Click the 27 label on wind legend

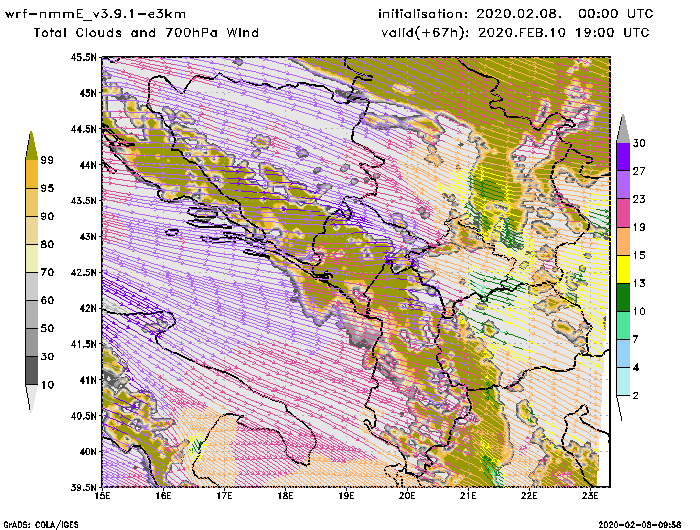pyautogui.click(x=639, y=171)
